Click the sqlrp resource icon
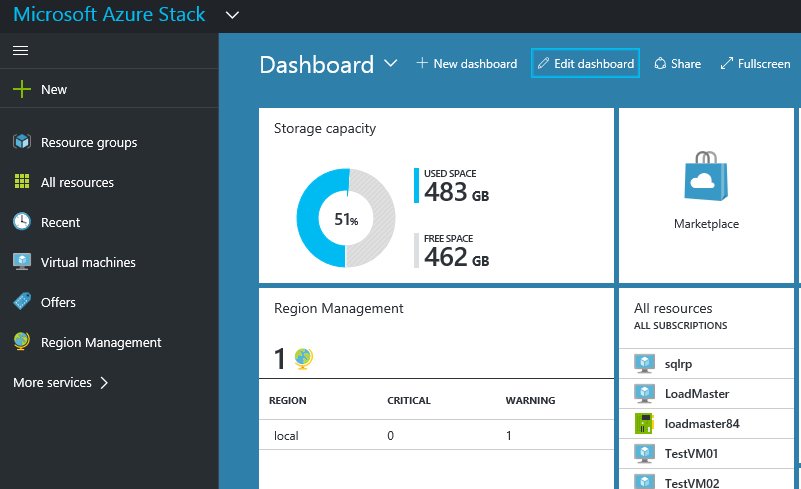Screen dimensions: 801x489 (644, 364)
